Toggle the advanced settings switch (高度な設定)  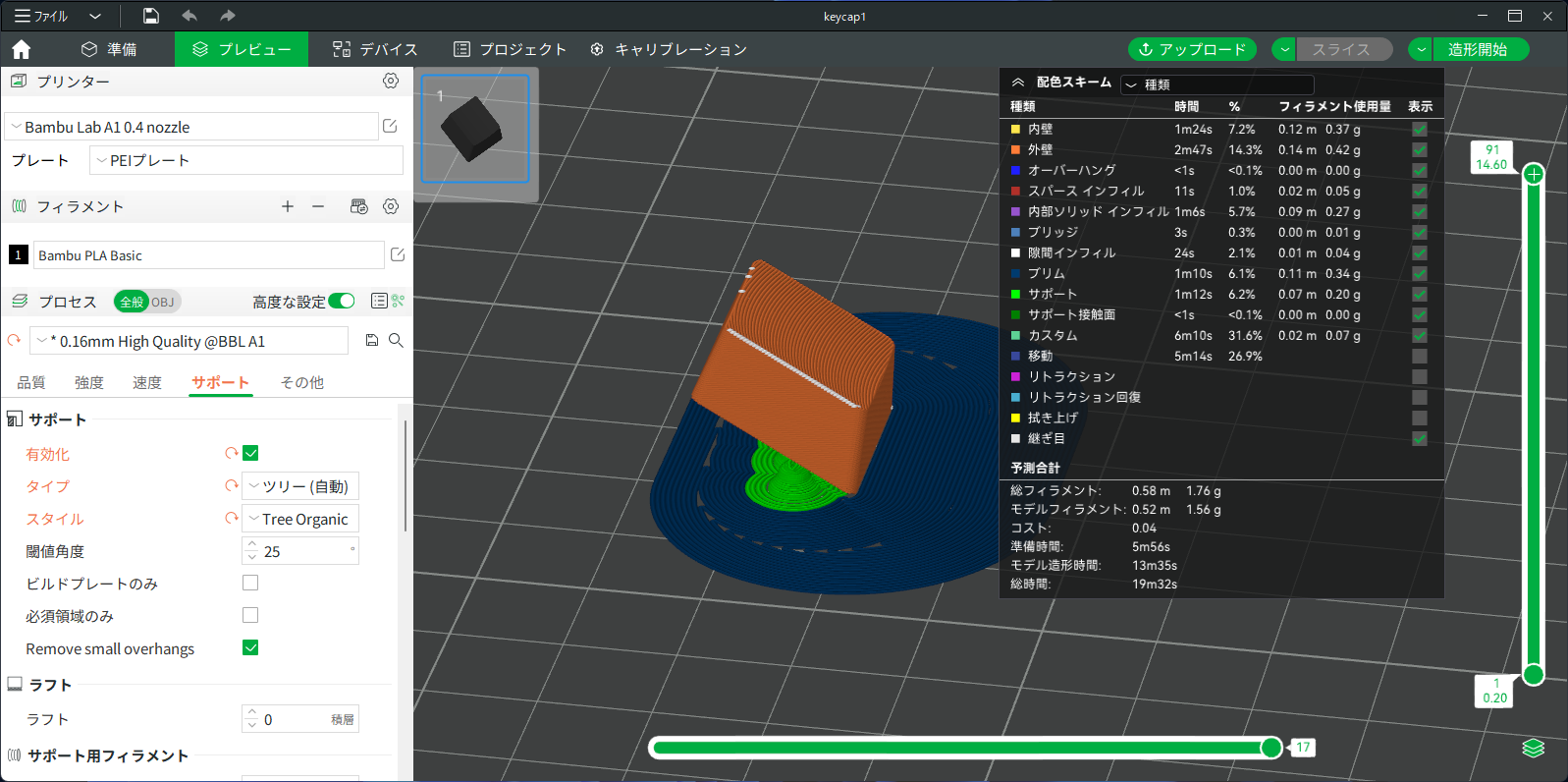click(x=342, y=302)
